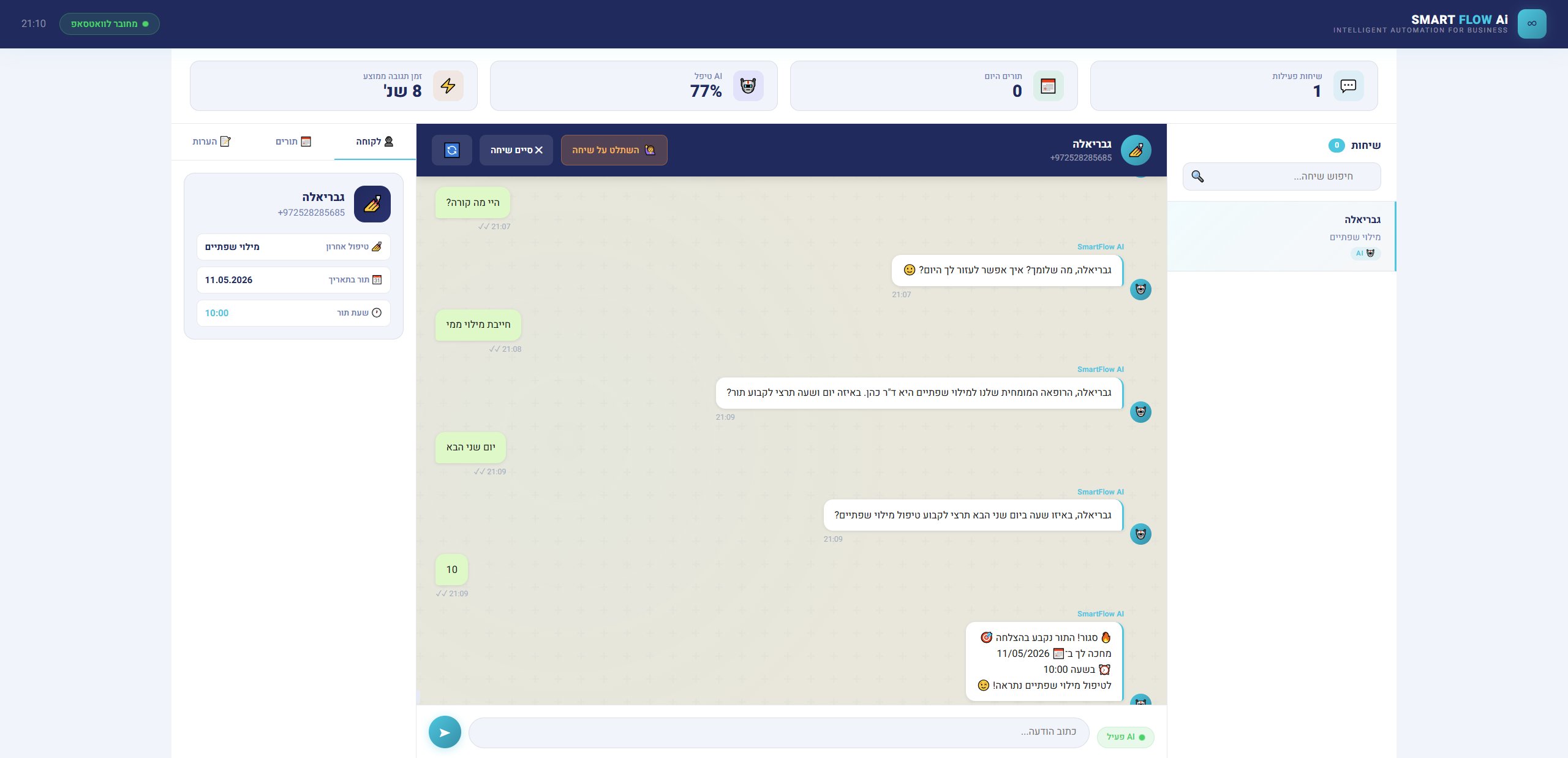Select Gabriela's conversation in the chats list

pos(1281,236)
